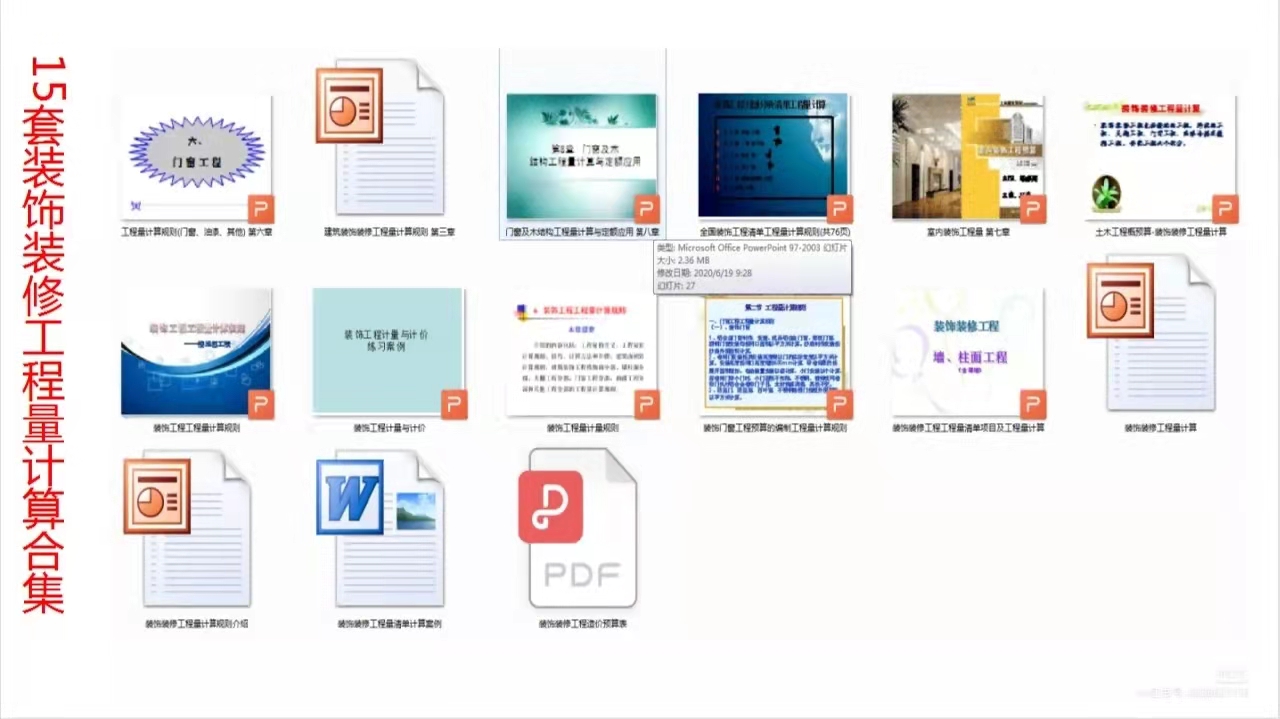The width and height of the screenshot is (1280, 719).
Task: Click file name 装饰工程量计量规则
Action: tap(583, 428)
